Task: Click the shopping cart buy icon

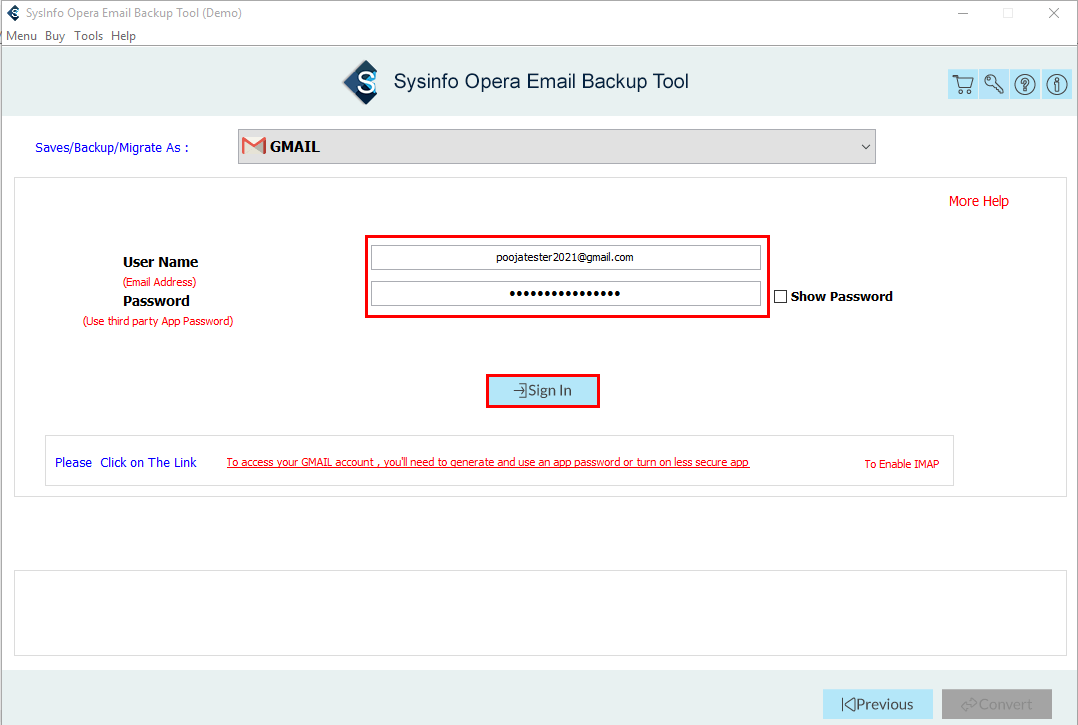Action: 963,85
